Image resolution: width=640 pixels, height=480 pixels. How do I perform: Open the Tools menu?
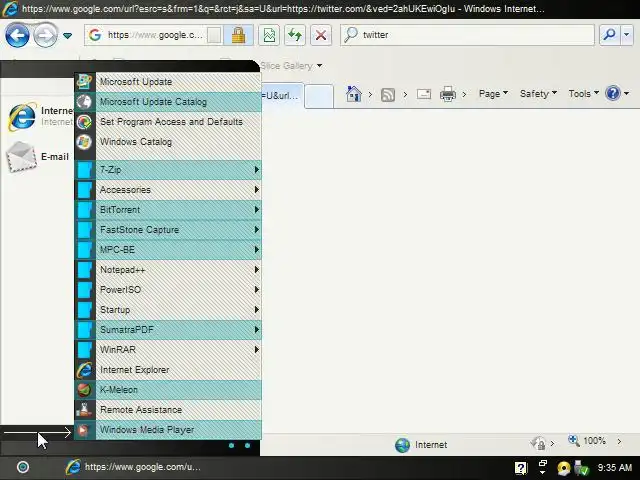(x=584, y=94)
